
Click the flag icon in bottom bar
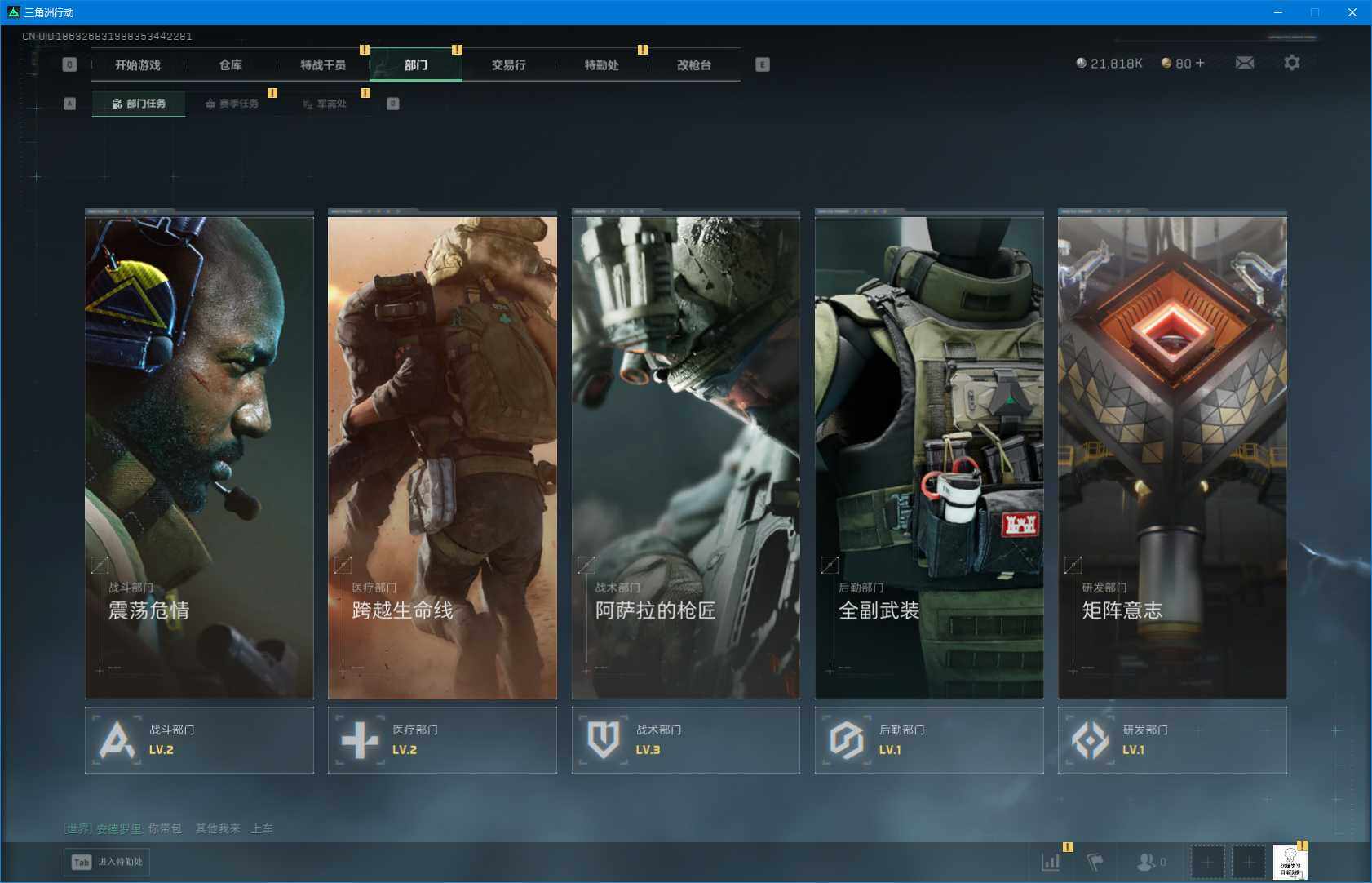coord(1095,862)
